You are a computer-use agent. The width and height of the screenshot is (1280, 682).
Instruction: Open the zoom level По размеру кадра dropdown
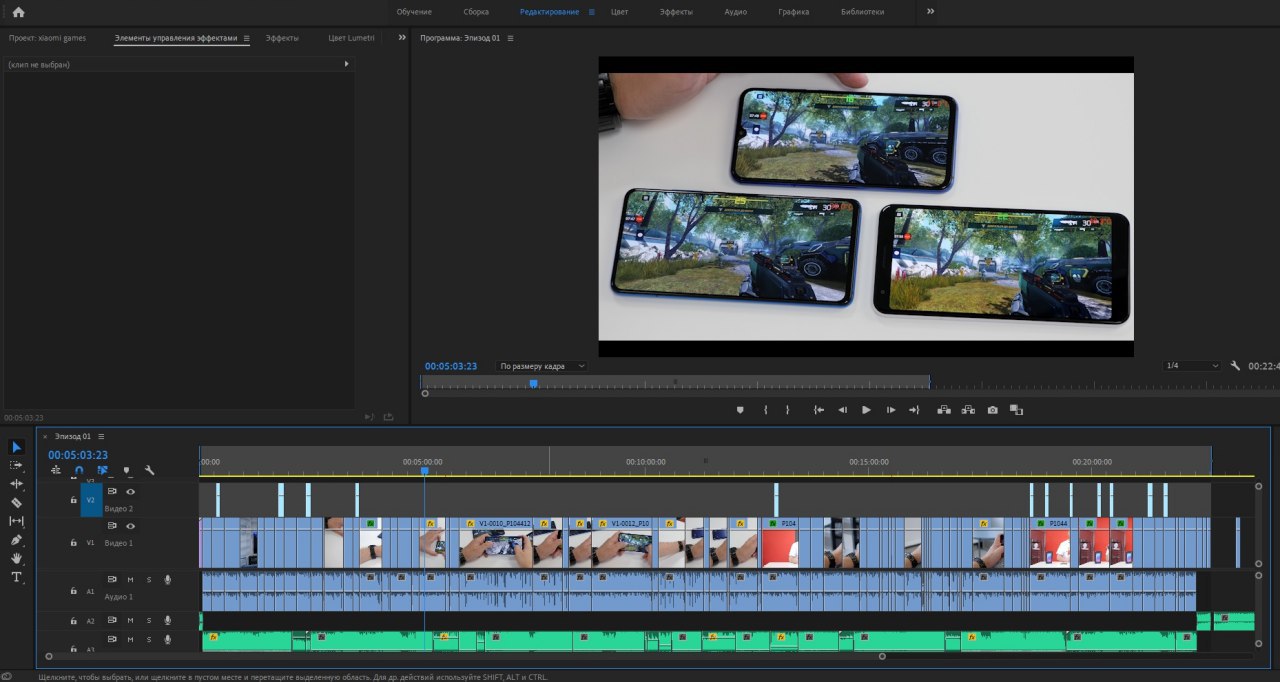pyautogui.click(x=542, y=366)
